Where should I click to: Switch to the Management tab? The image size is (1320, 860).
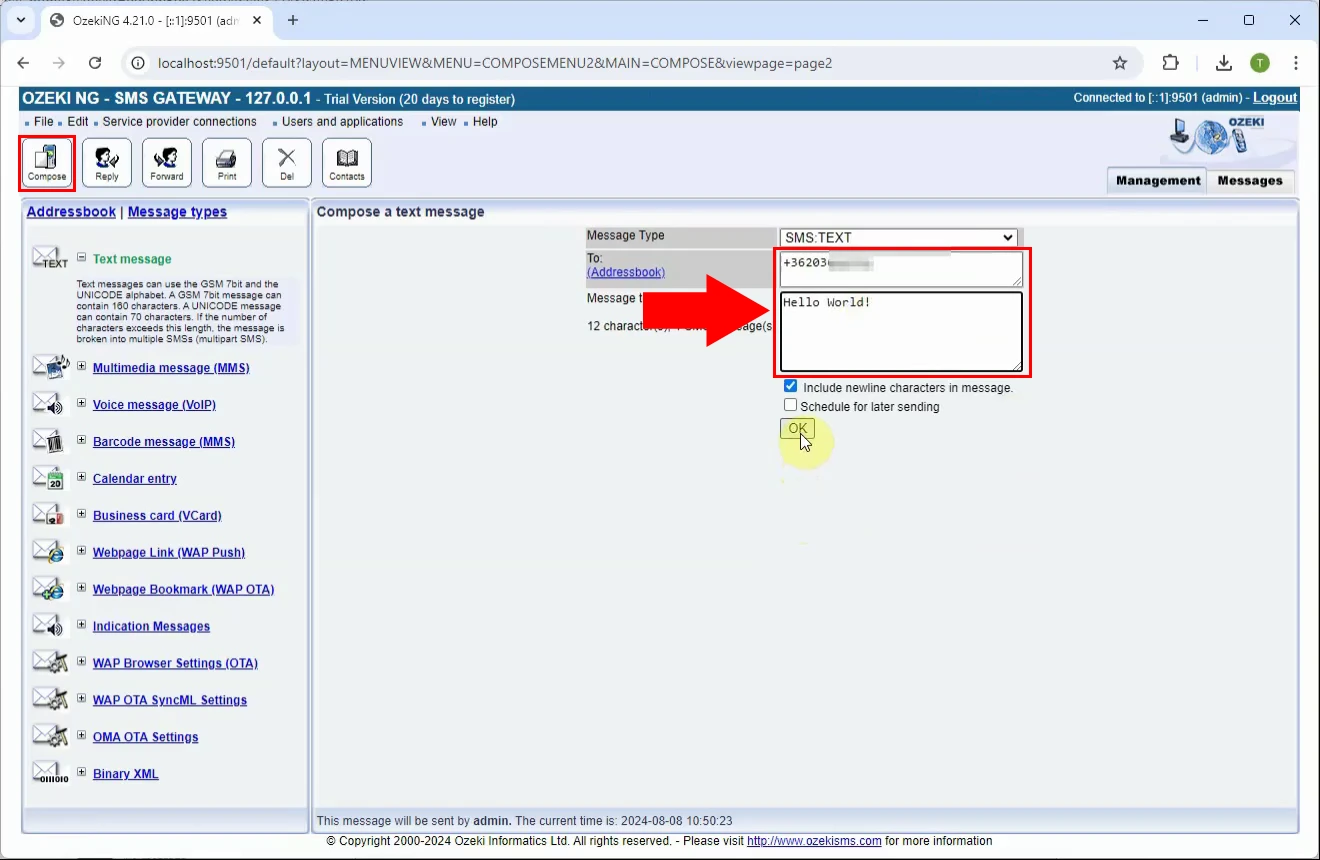coord(1158,181)
